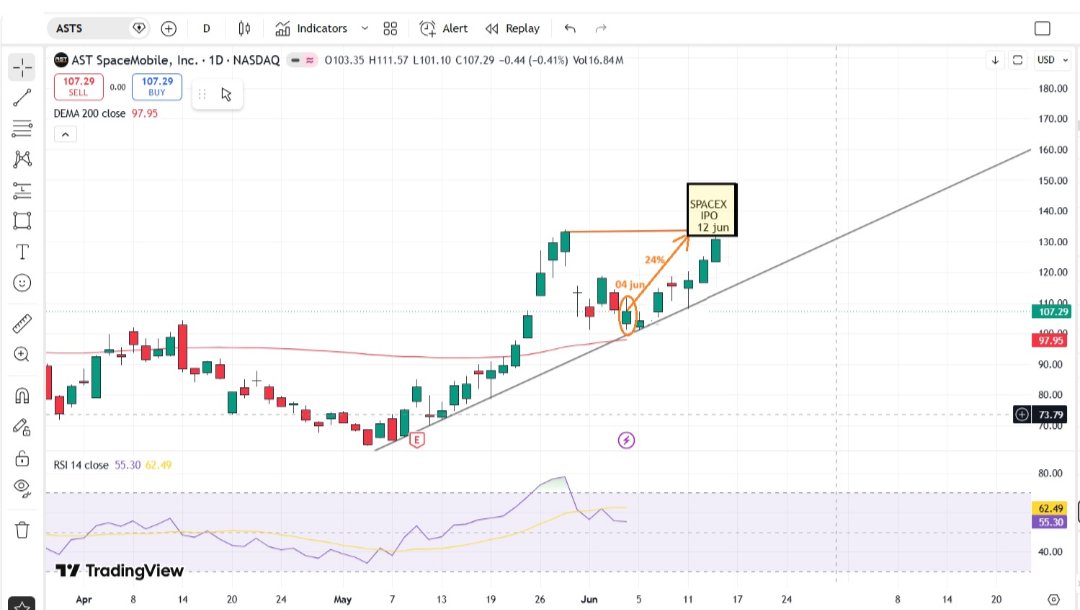Click the DEMA 200 close indicator label
Image resolution: width=1080 pixels, height=610 pixels.
[x=90, y=114]
